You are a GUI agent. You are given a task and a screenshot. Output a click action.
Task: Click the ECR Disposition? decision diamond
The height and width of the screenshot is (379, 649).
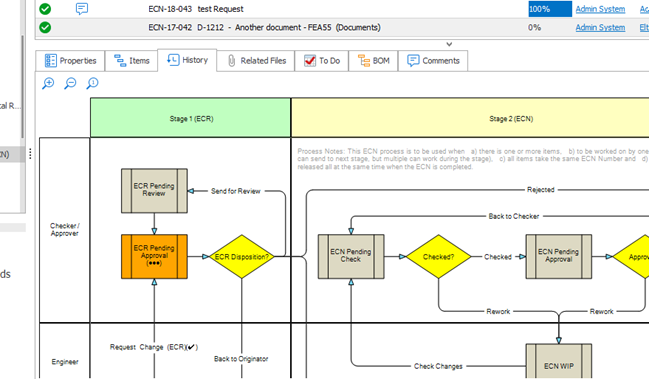[242, 257]
